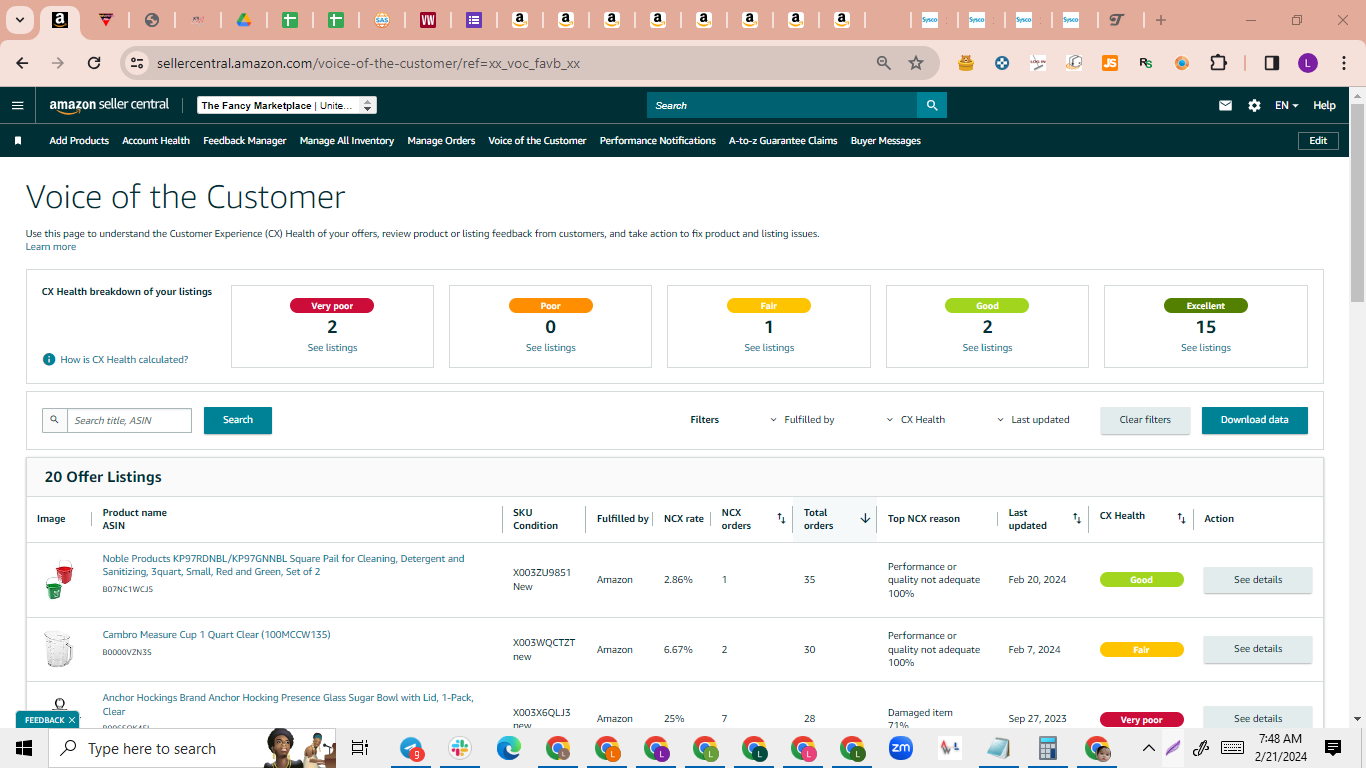Open Task View on the taskbar
1366x768 pixels.
360,748
